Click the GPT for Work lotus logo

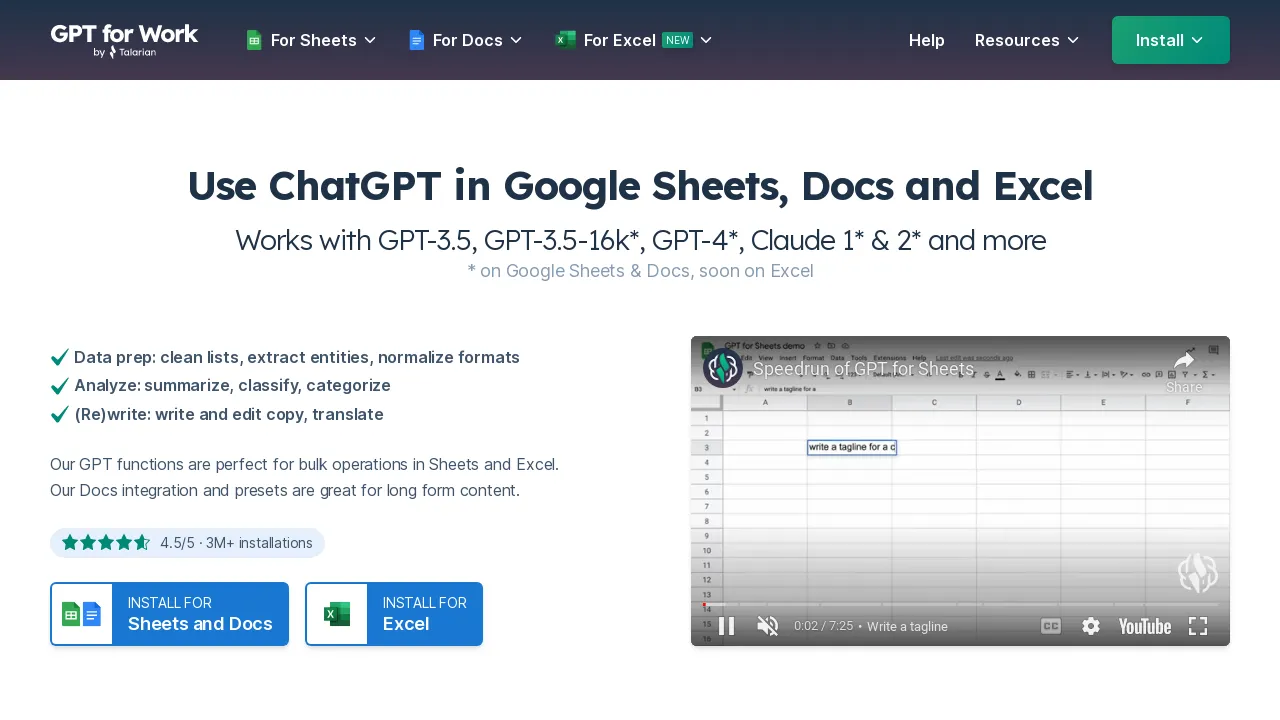coord(723,368)
